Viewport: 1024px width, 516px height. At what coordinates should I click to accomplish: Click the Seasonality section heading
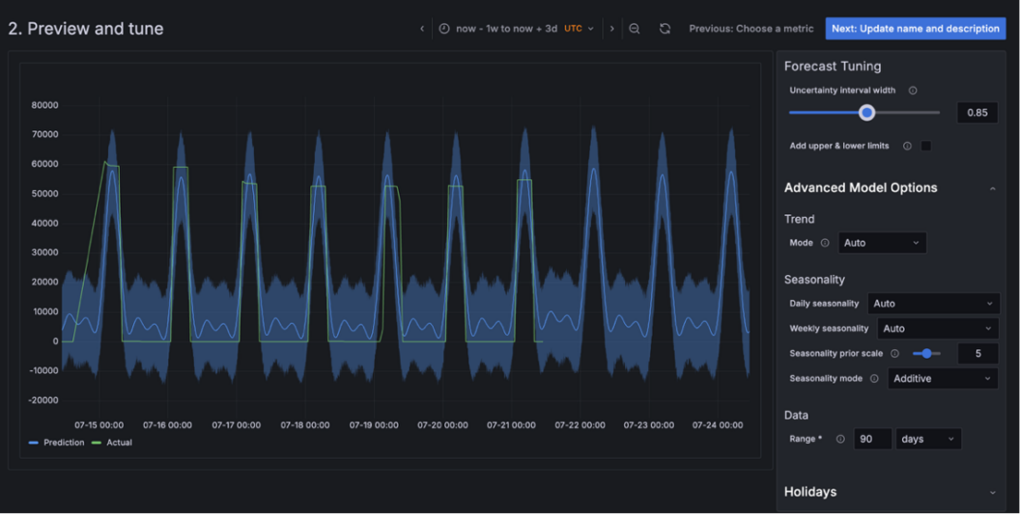(x=814, y=280)
